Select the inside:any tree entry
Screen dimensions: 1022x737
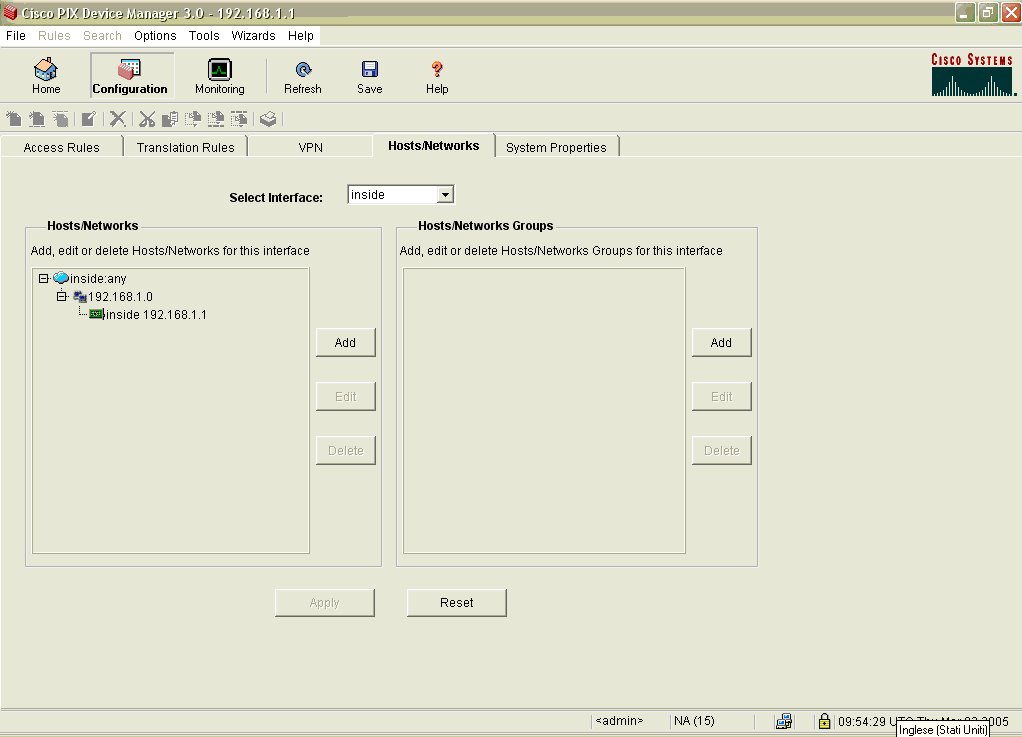tap(98, 278)
